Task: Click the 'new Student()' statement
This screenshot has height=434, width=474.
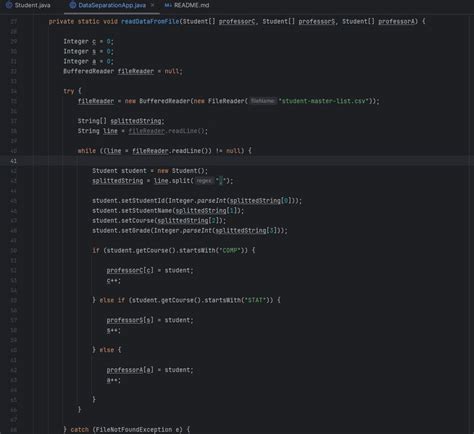Action: [150, 171]
